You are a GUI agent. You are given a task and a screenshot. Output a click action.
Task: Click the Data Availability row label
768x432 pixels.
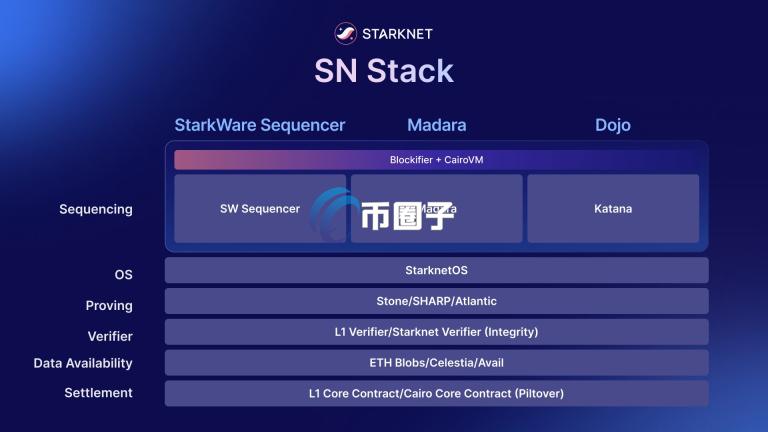(x=83, y=363)
